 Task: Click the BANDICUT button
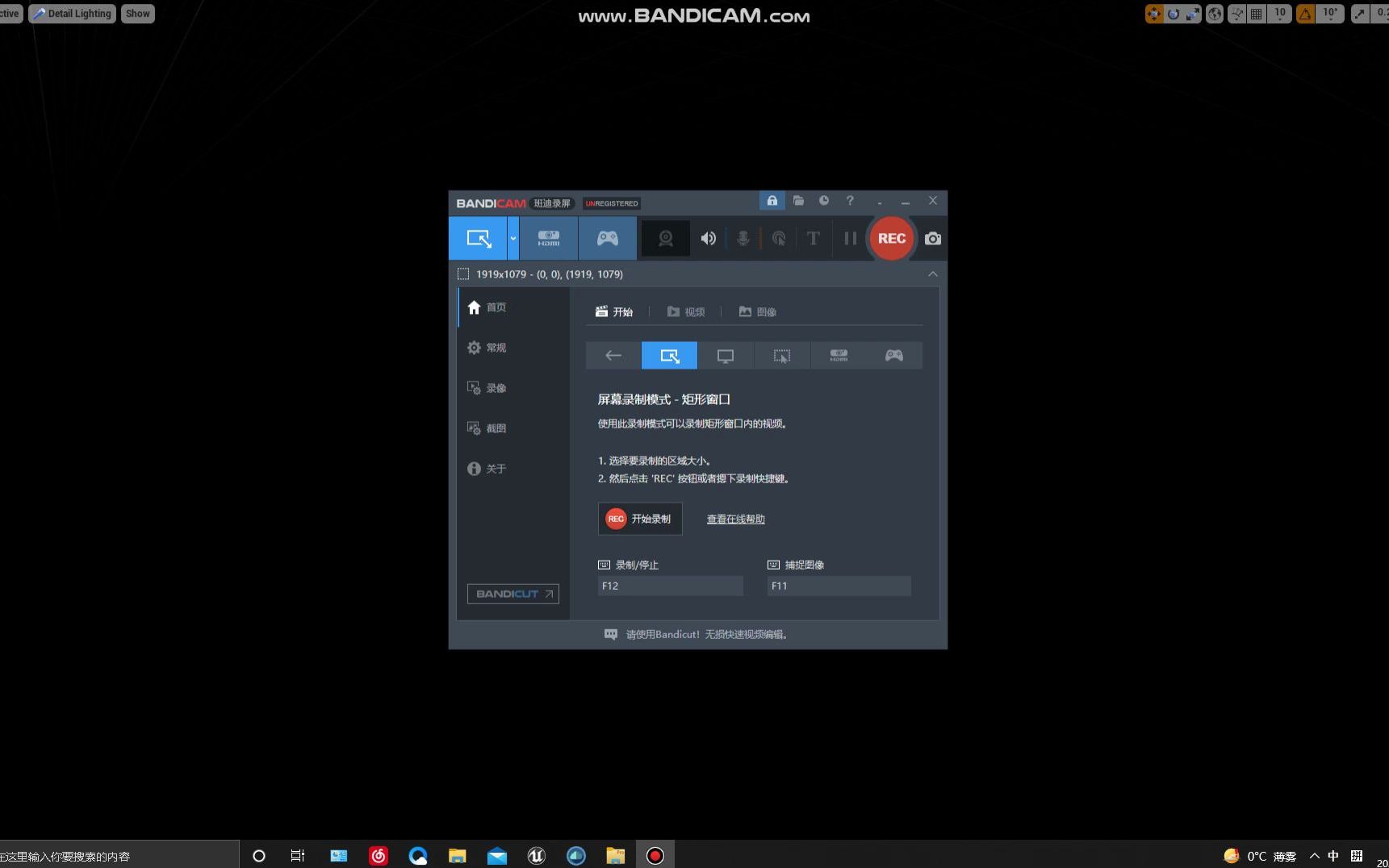point(513,594)
